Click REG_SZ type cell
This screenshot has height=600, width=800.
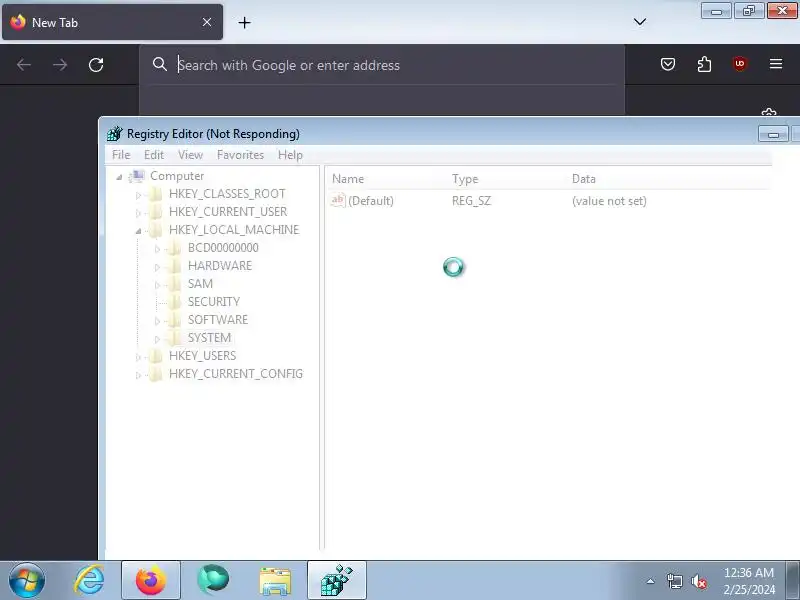pyautogui.click(x=471, y=201)
